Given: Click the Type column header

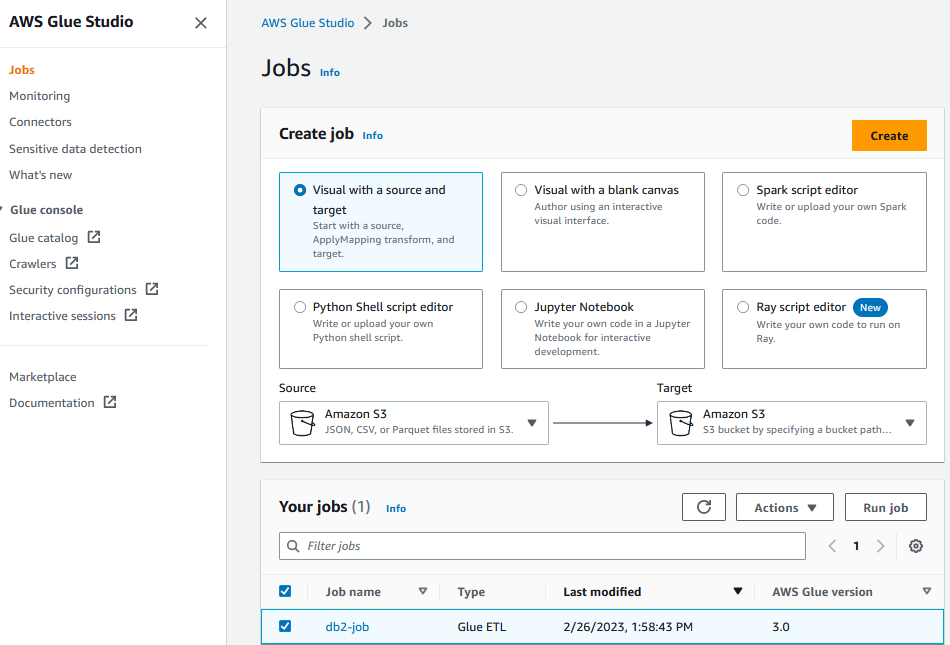Looking at the screenshot, I should click(471, 592).
